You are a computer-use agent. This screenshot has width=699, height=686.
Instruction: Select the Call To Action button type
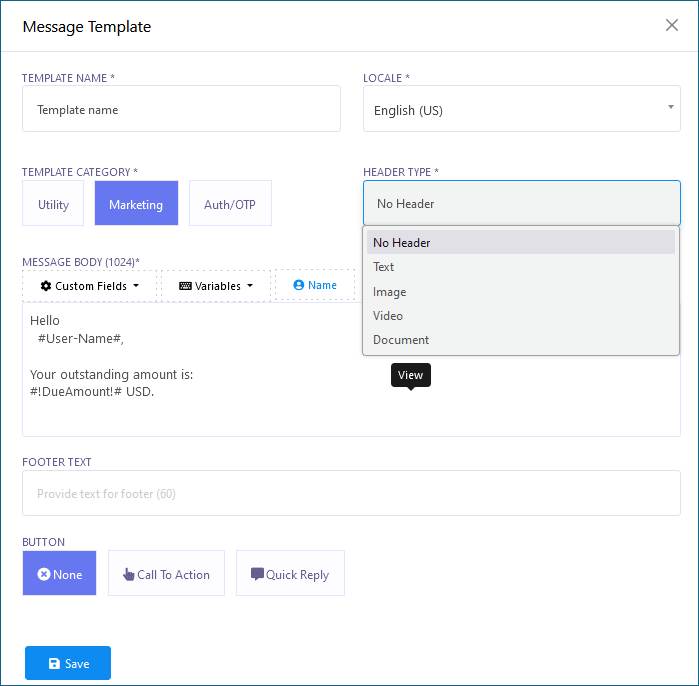166,574
